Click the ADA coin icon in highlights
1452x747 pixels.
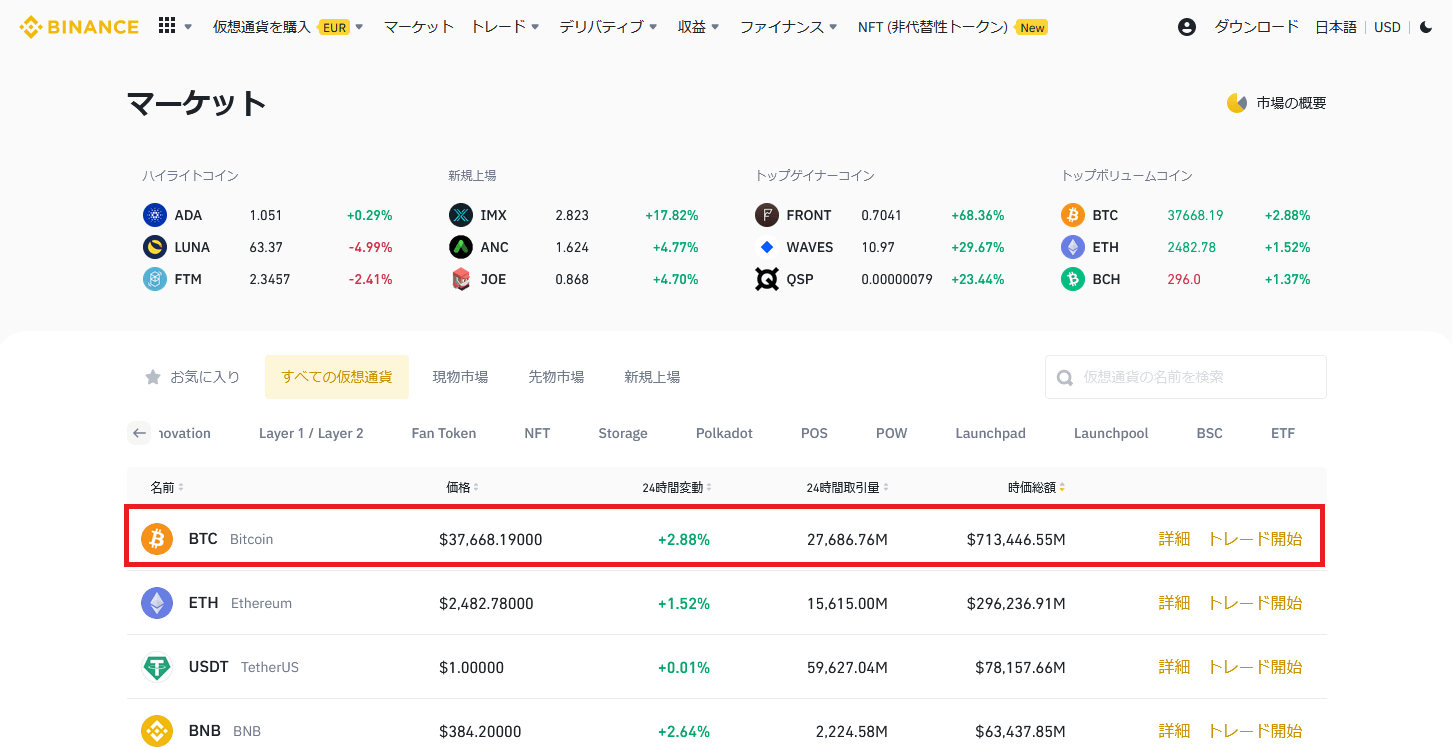[x=154, y=215]
